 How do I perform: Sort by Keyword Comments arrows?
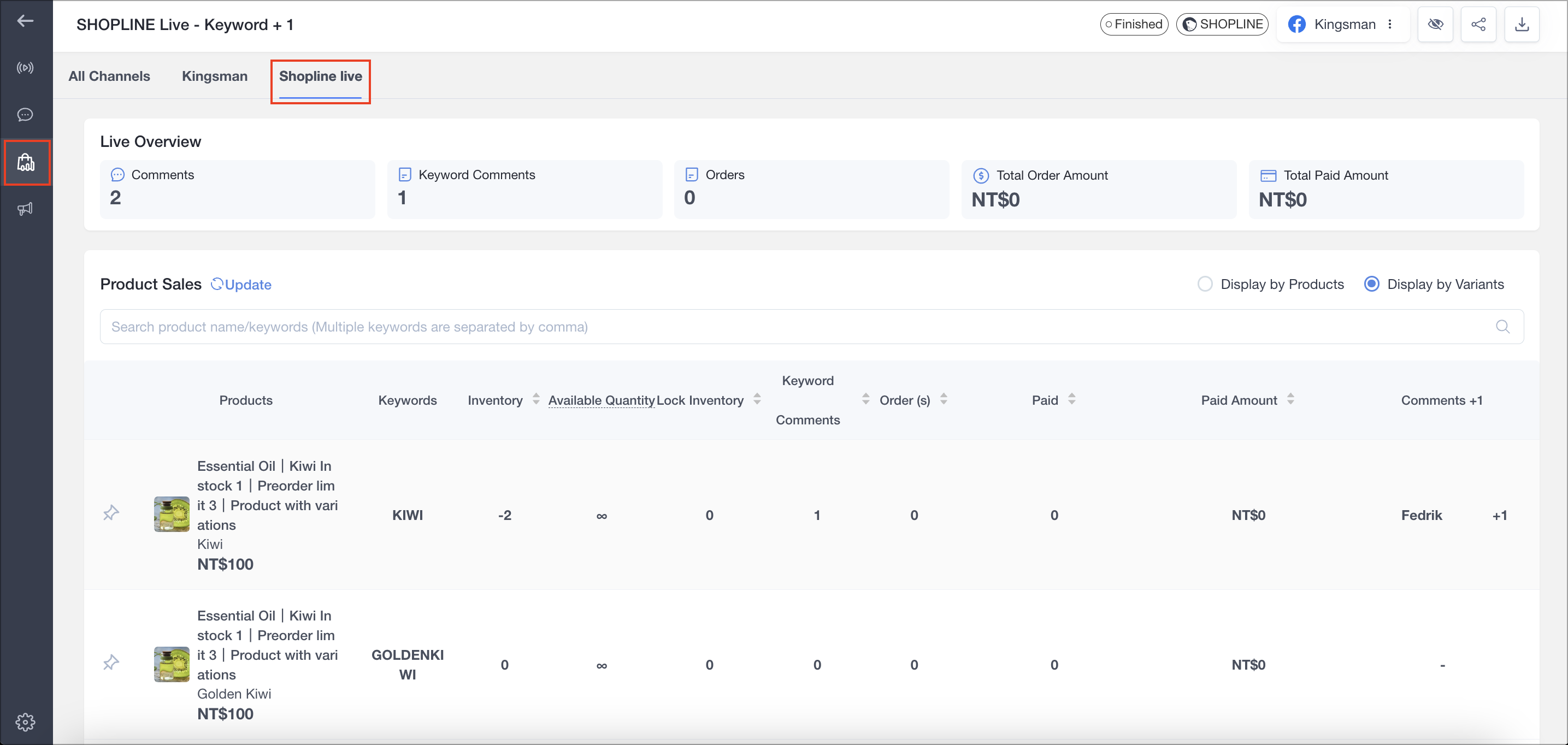point(865,399)
